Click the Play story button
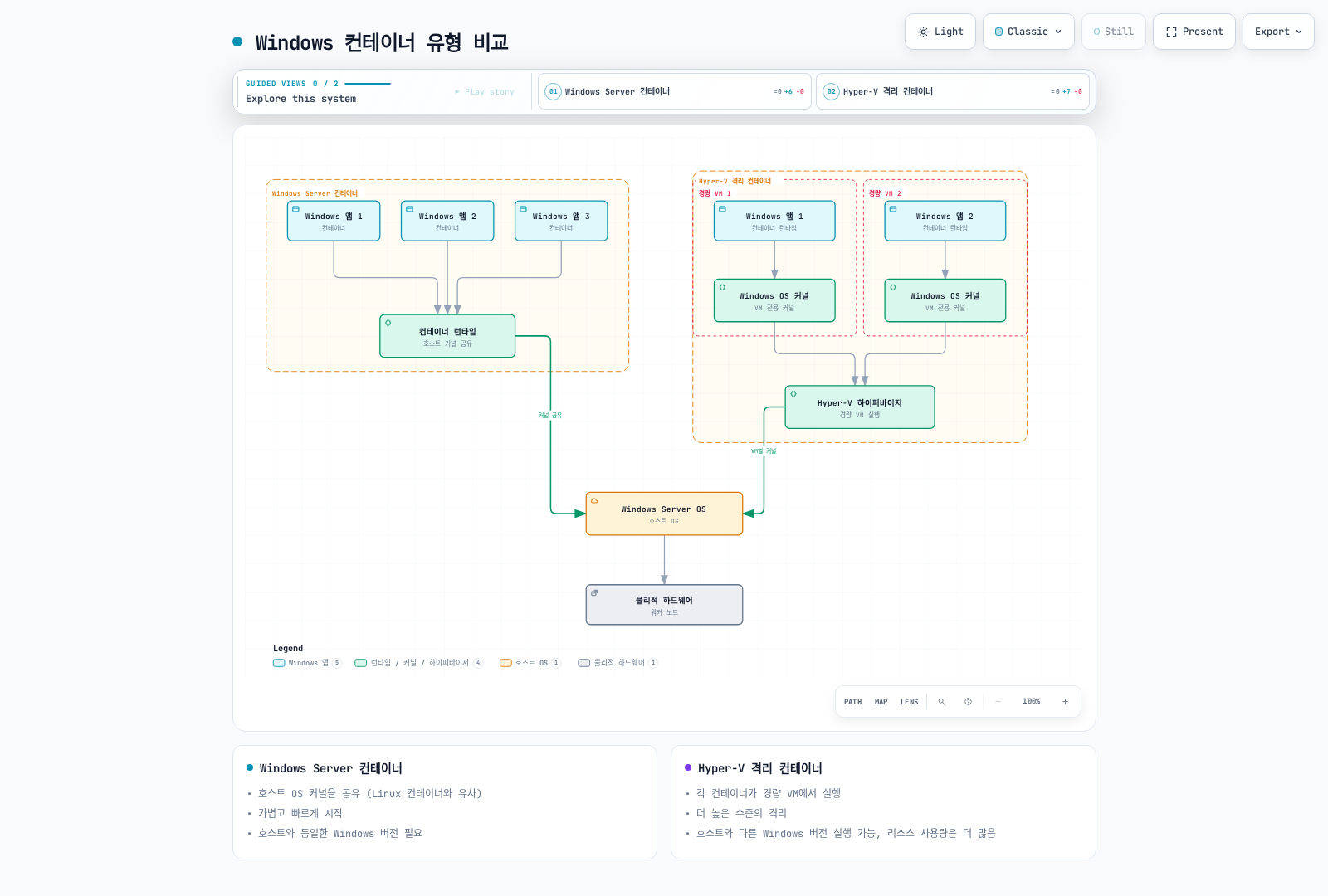The width and height of the screenshot is (1328, 896). (x=485, y=92)
